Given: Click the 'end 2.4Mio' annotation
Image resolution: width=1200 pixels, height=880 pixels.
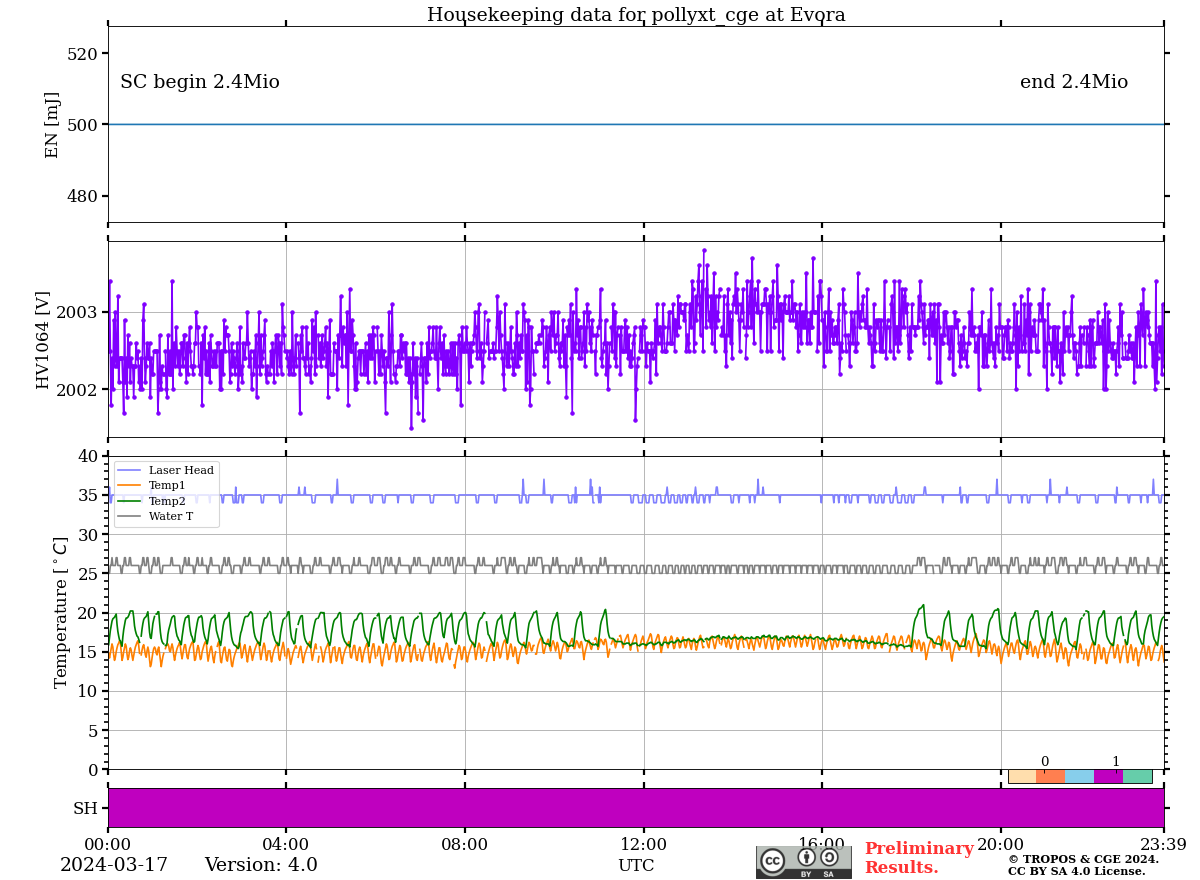Looking at the screenshot, I should pos(1074,82).
